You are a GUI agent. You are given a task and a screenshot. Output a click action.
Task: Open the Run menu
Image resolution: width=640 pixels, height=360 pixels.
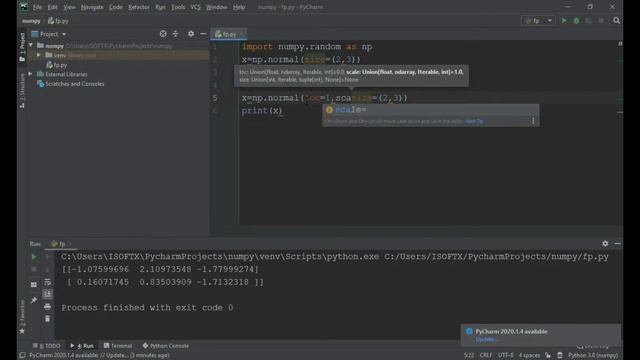click(x=160, y=7)
